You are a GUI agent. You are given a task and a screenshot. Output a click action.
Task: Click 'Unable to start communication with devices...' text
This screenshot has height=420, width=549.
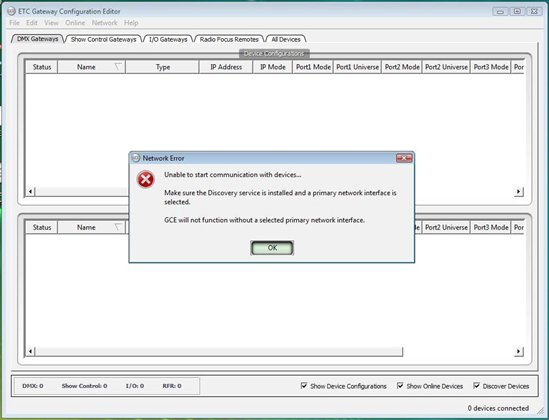coord(233,175)
